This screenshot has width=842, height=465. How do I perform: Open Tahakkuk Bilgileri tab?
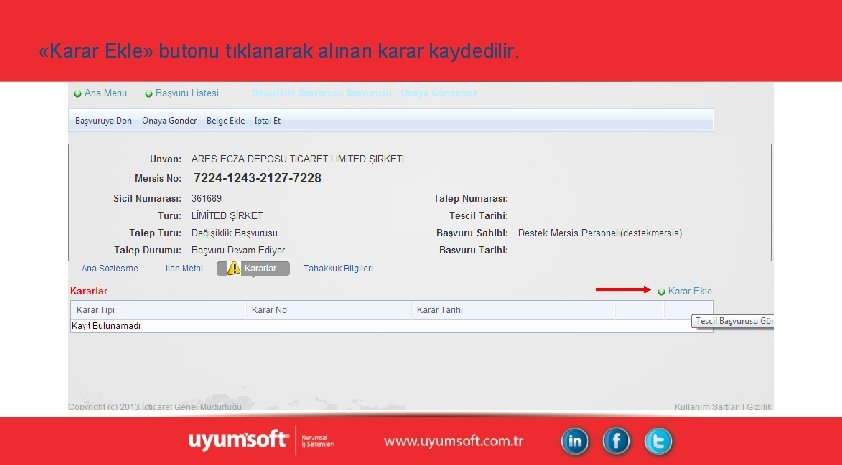(x=338, y=268)
